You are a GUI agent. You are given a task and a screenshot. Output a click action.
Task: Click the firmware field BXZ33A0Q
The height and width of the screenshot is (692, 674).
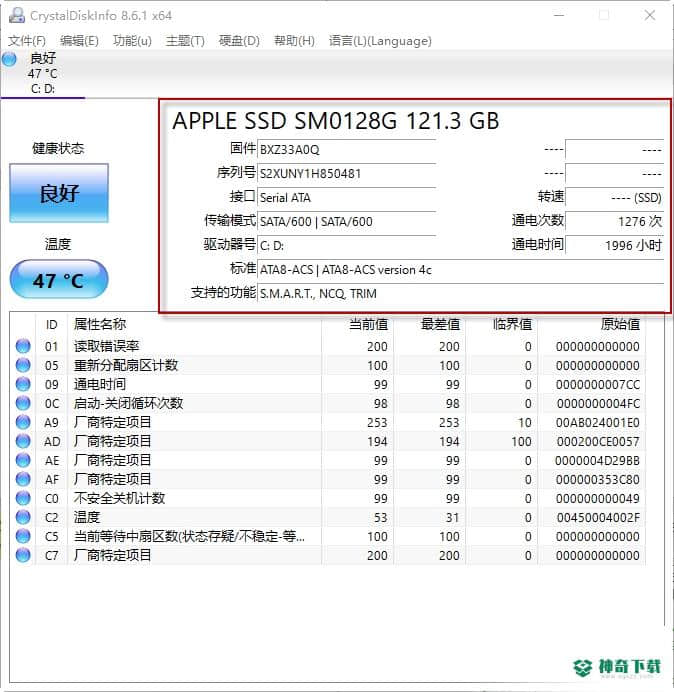(346, 150)
